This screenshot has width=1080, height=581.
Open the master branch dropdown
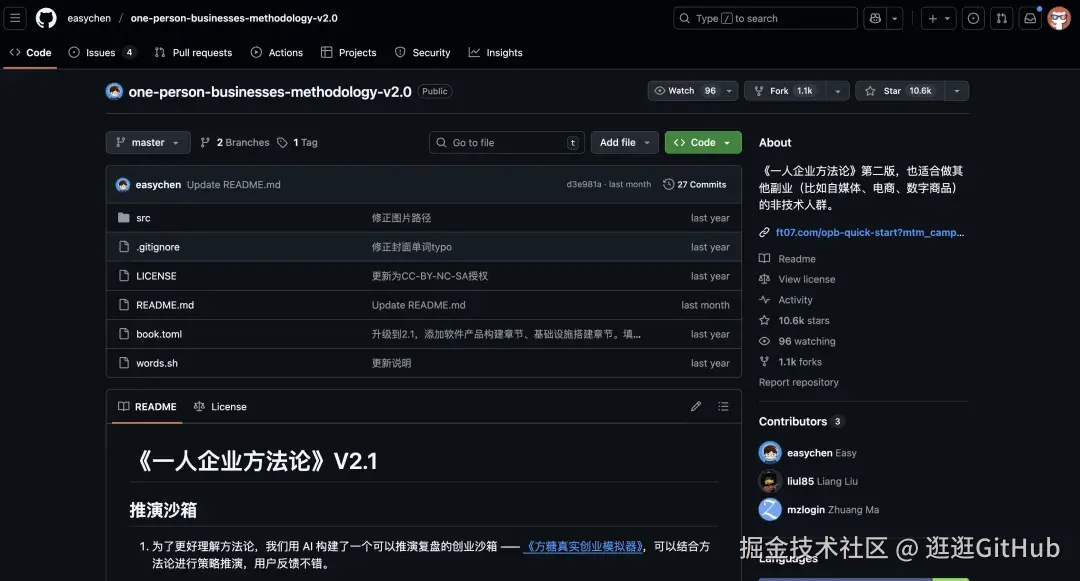(x=148, y=142)
